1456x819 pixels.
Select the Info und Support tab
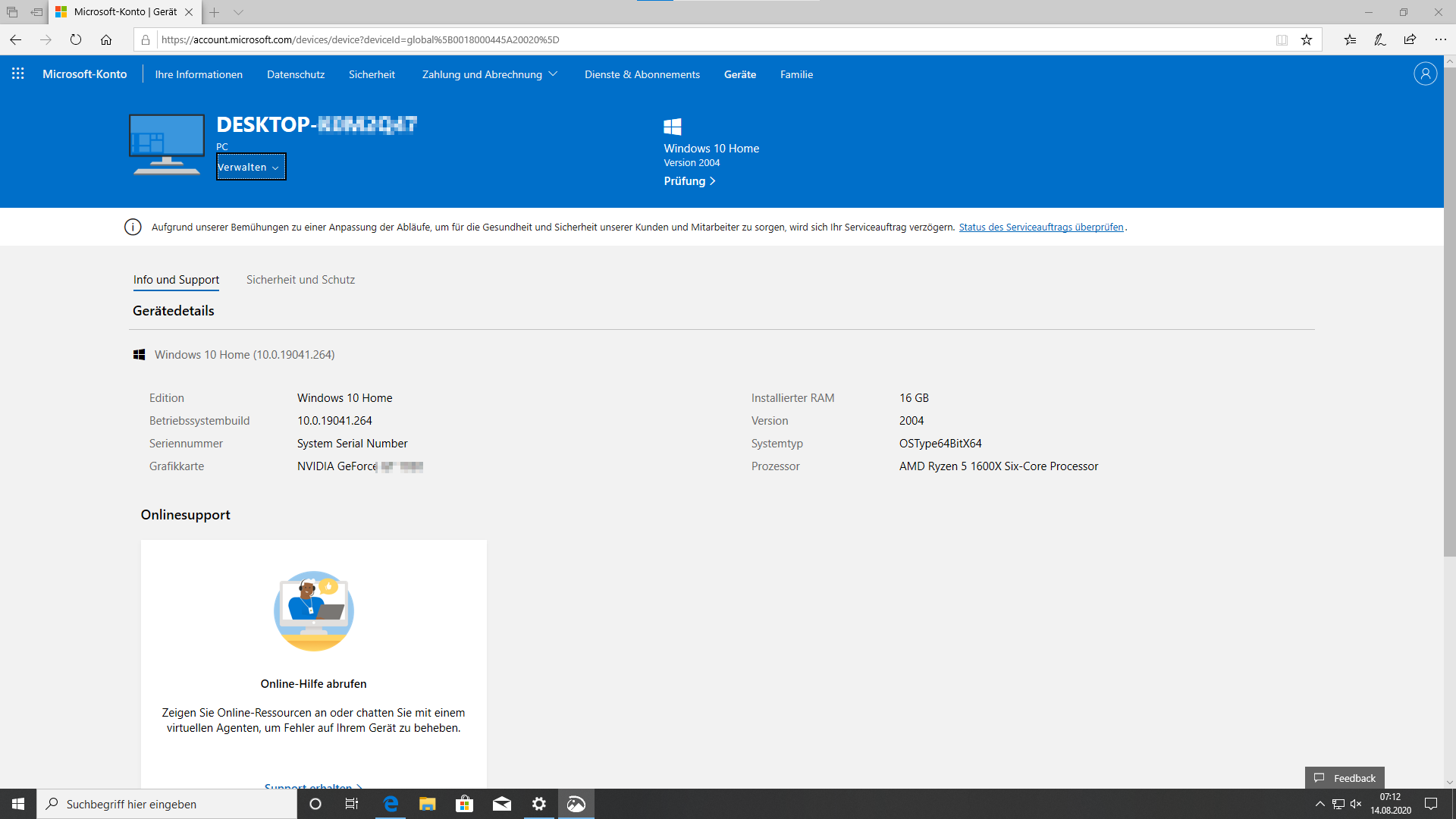click(176, 280)
